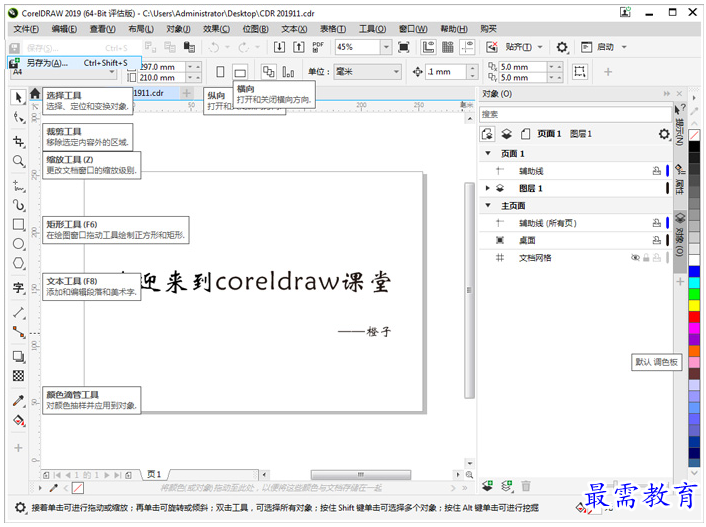This screenshot has width=706, height=527.
Task: Click the delete trash icon in Objects docker
Action: tap(525, 486)
